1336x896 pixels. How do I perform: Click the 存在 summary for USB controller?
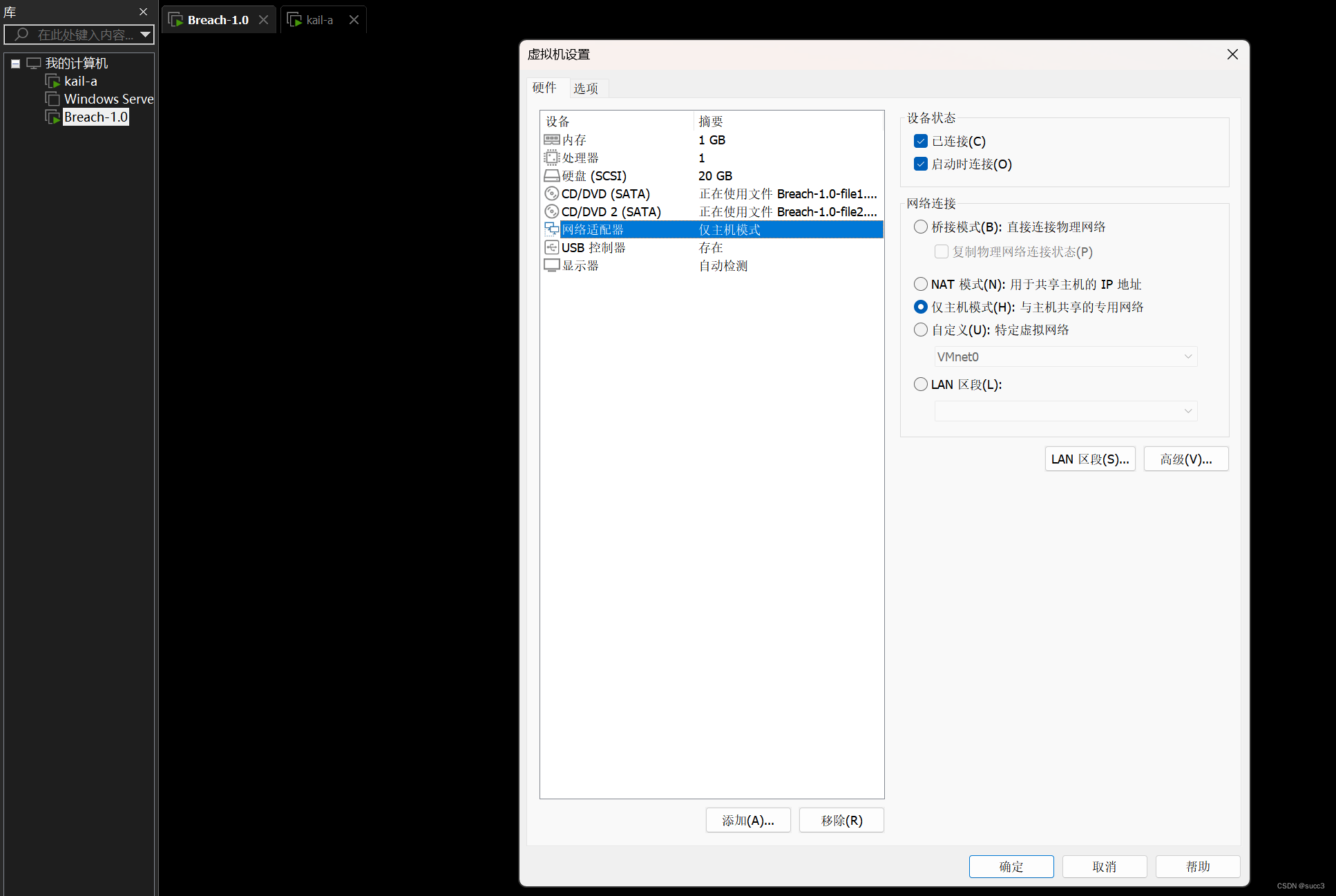(x=711, y=248)
